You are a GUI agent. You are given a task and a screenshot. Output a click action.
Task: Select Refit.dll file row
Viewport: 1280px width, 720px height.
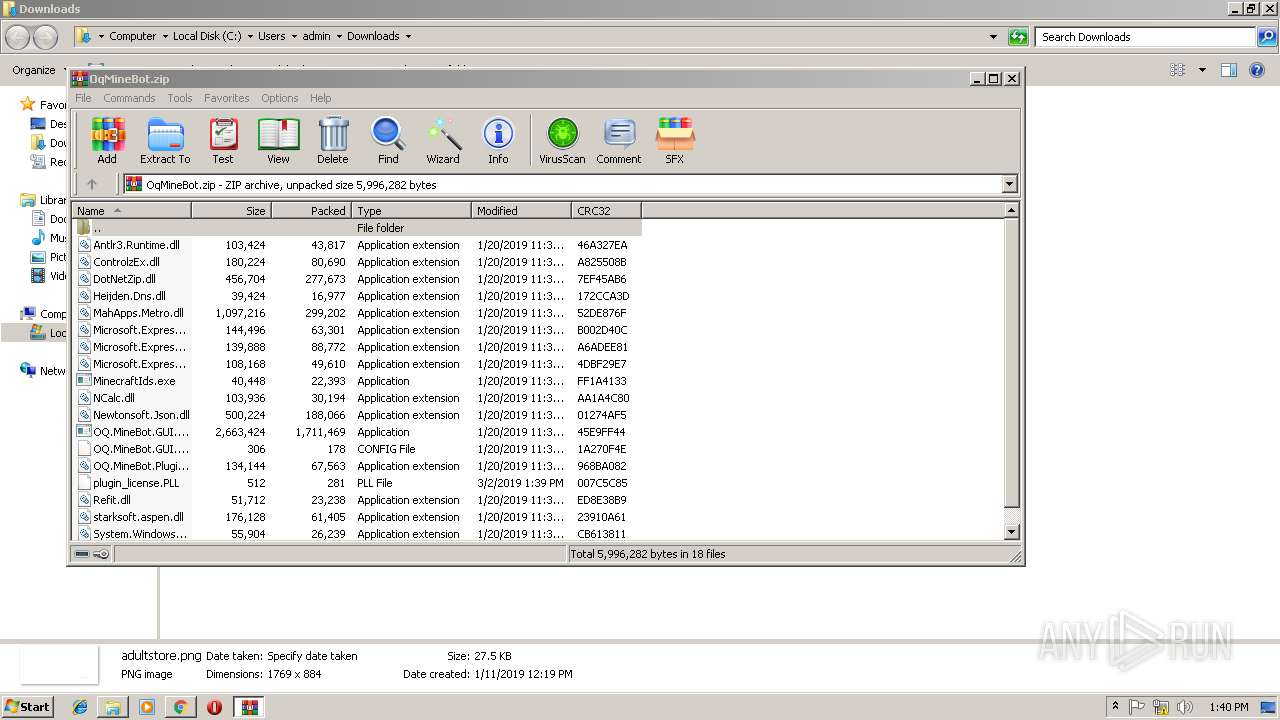(x=357, y=500)
